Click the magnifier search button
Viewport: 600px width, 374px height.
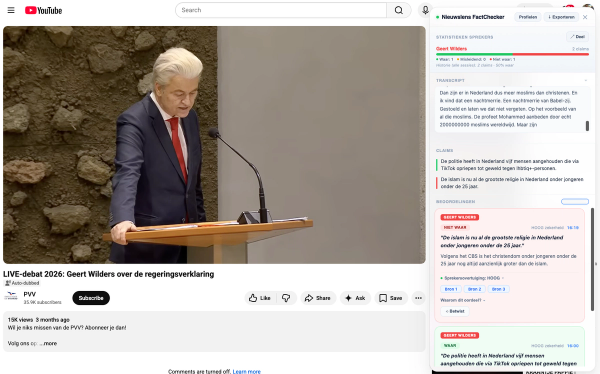point(399,10)
